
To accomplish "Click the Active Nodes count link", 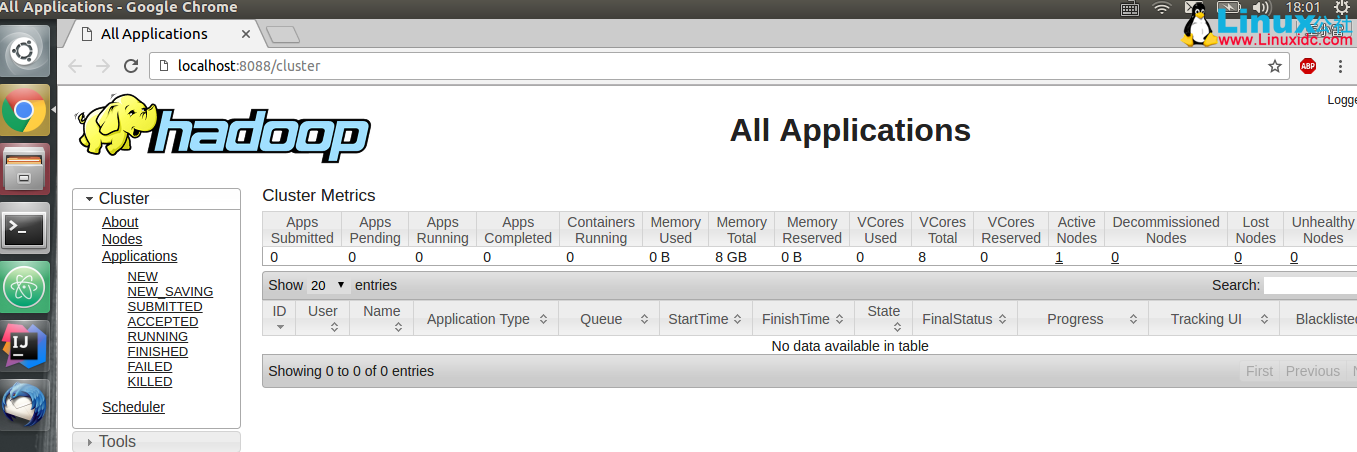I will point(1059,257).
